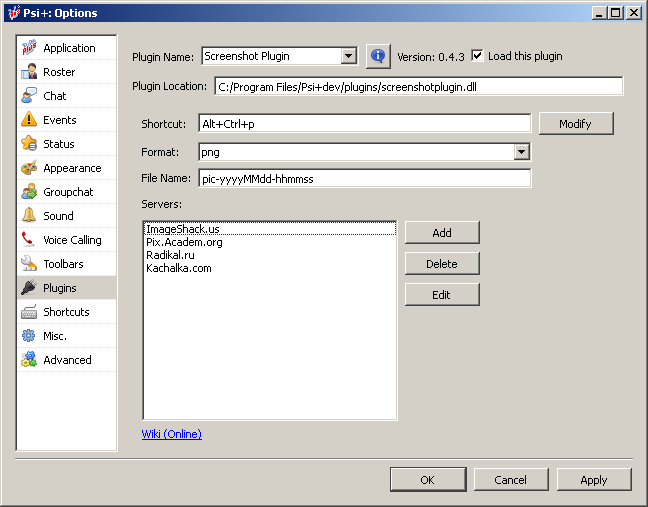Toggle the Load this plugin checkbox
The image size is (648, 507).
pos(477,56)
